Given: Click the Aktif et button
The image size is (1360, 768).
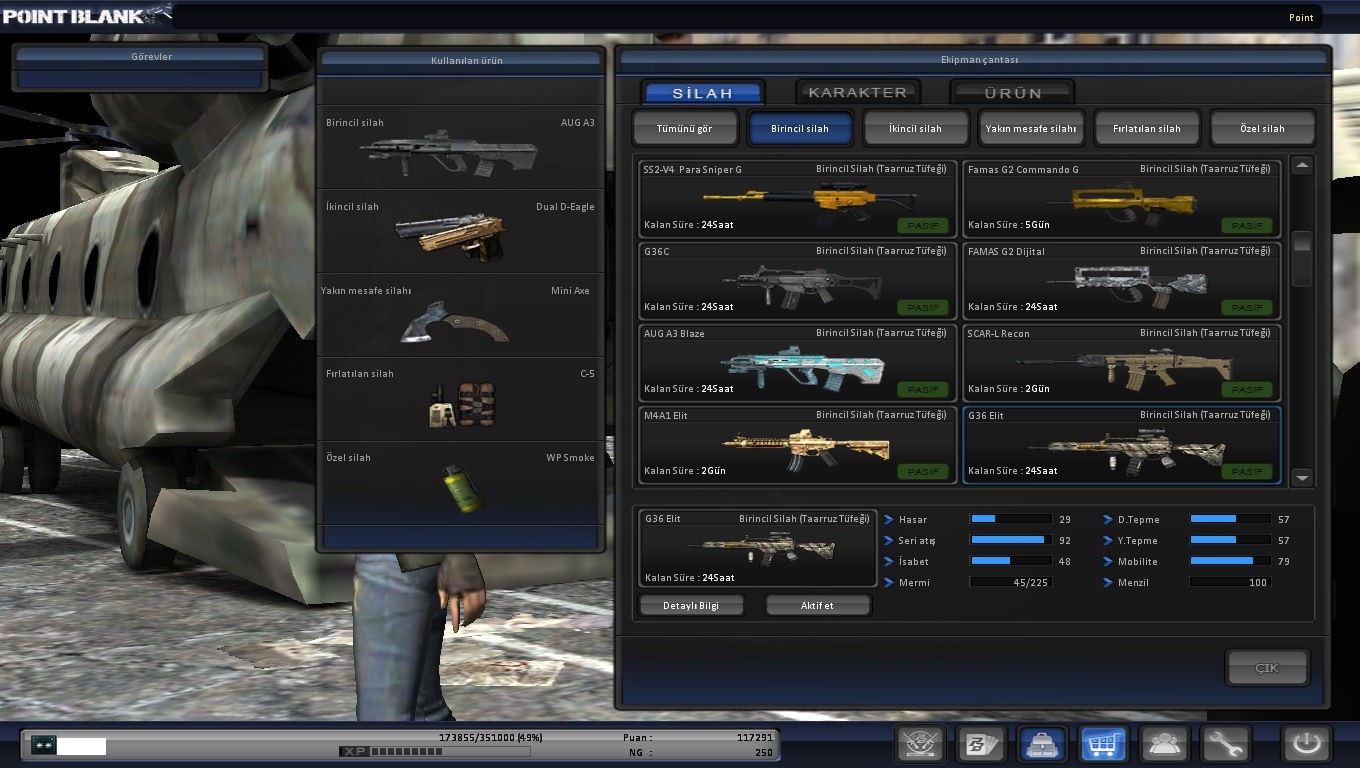Looking at the screenshot, I should point(817,606).
